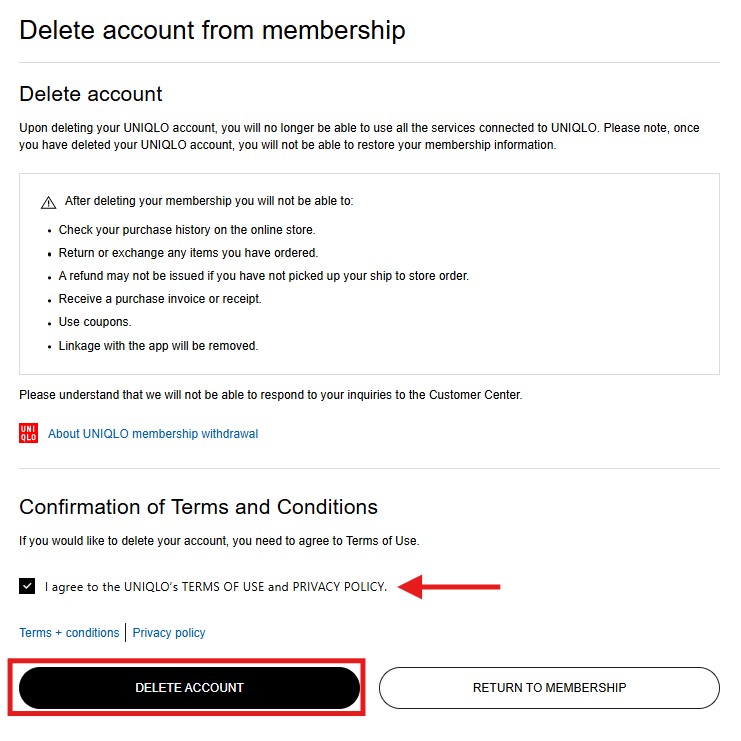The width and height of the screenshot is (741, 741).
Task: Open the Terms + conditions link
Action: pyautogui.click(x=69, y=633)
